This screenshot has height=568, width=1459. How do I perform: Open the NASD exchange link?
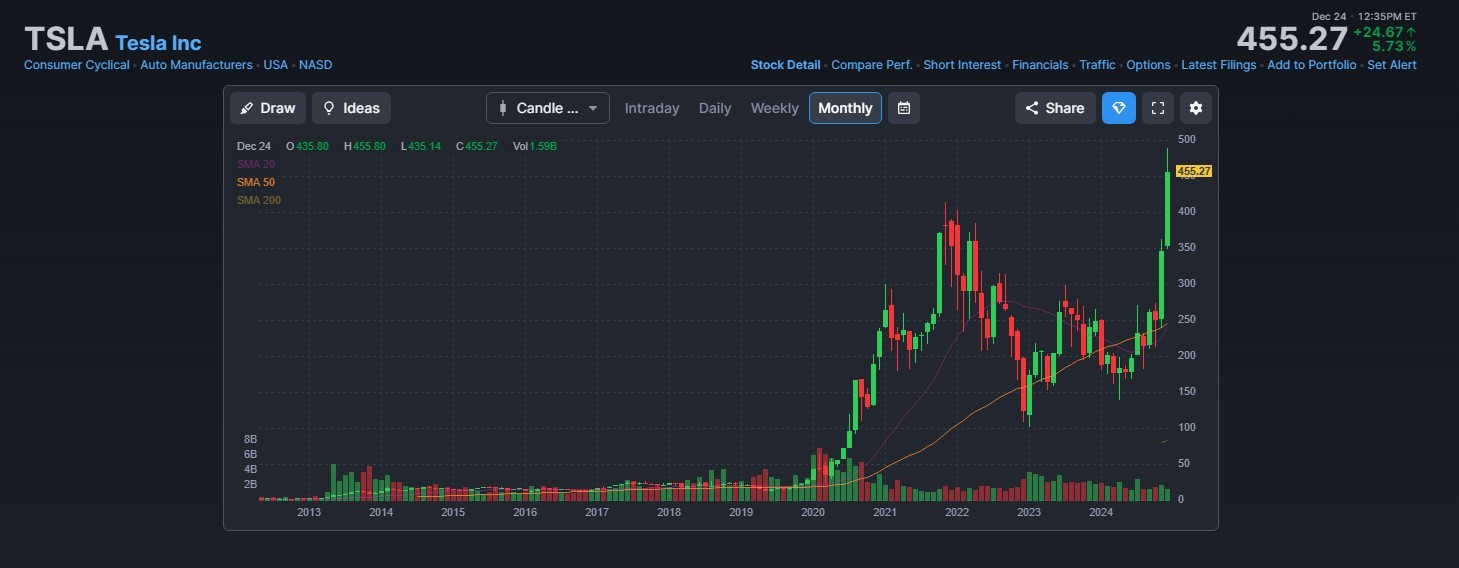pyautogui.click(x=315, y=65)
